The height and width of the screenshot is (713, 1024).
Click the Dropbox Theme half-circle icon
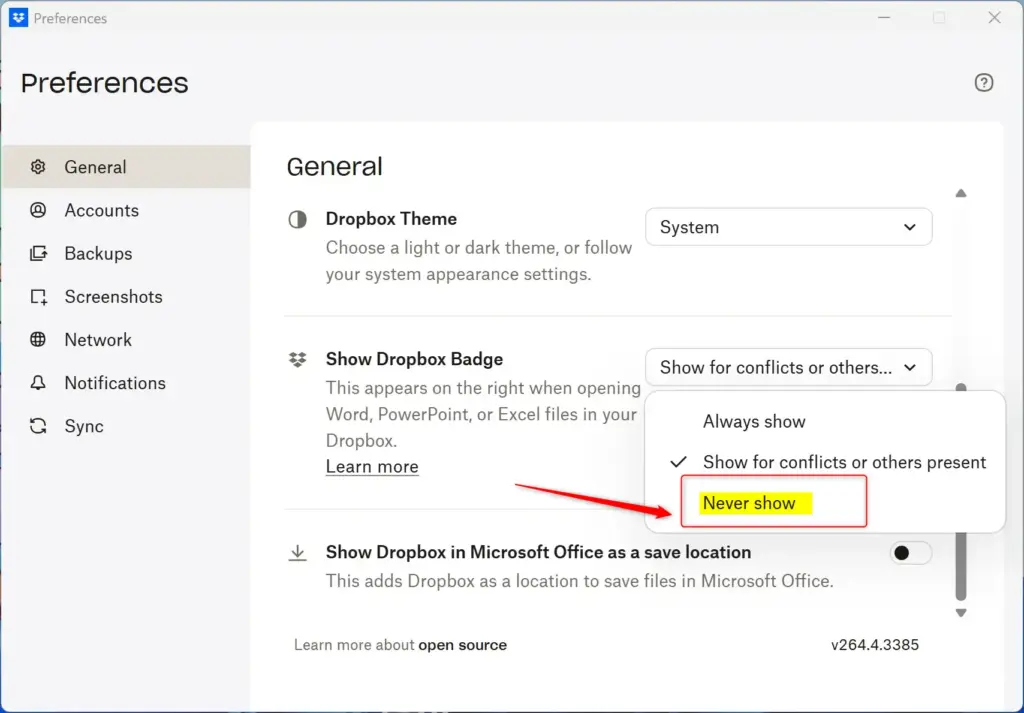point(298,219)
